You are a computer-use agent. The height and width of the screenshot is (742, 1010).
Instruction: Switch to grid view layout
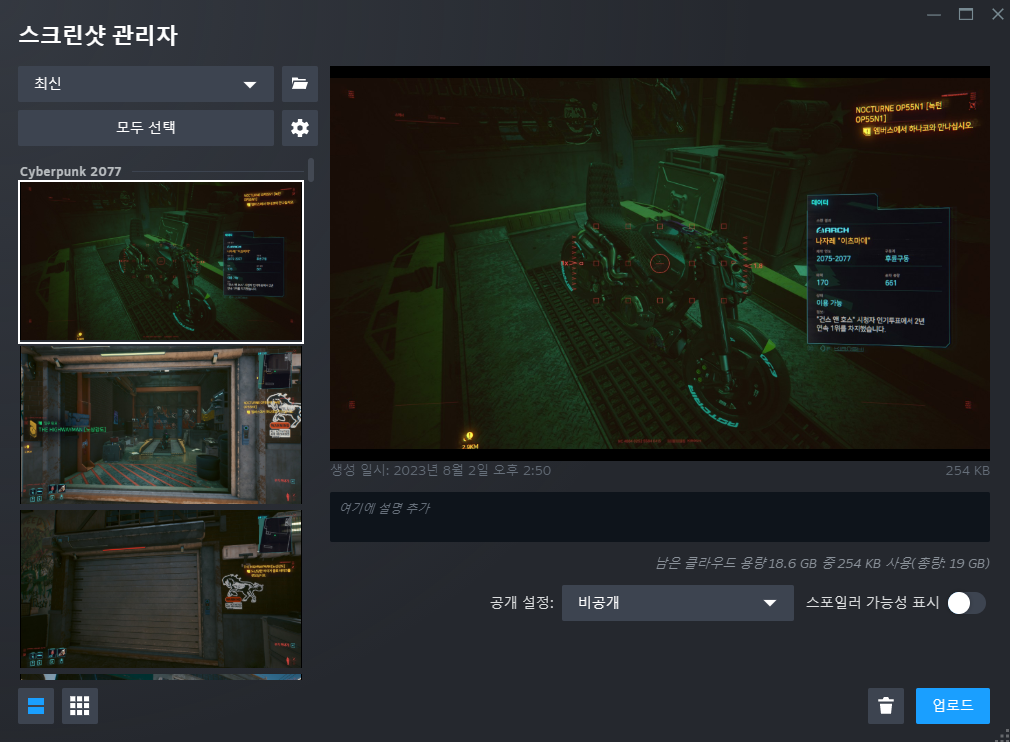coord(80,706)
